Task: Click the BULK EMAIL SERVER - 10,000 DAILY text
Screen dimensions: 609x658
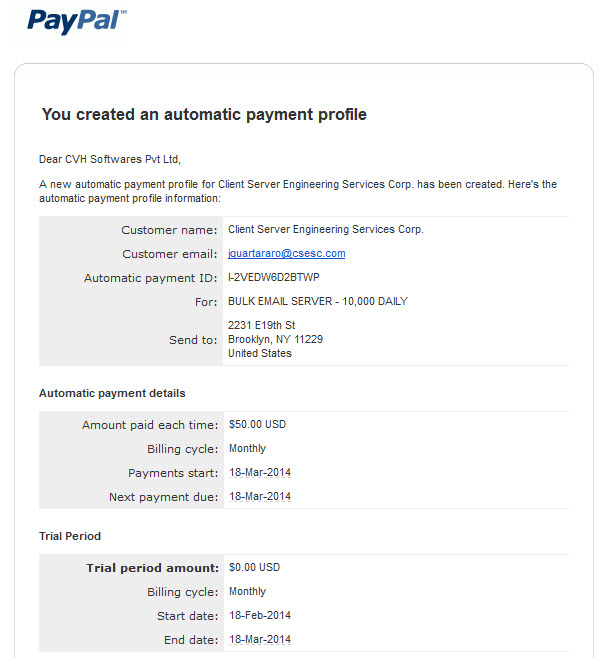Action: [x=318, y=301]
